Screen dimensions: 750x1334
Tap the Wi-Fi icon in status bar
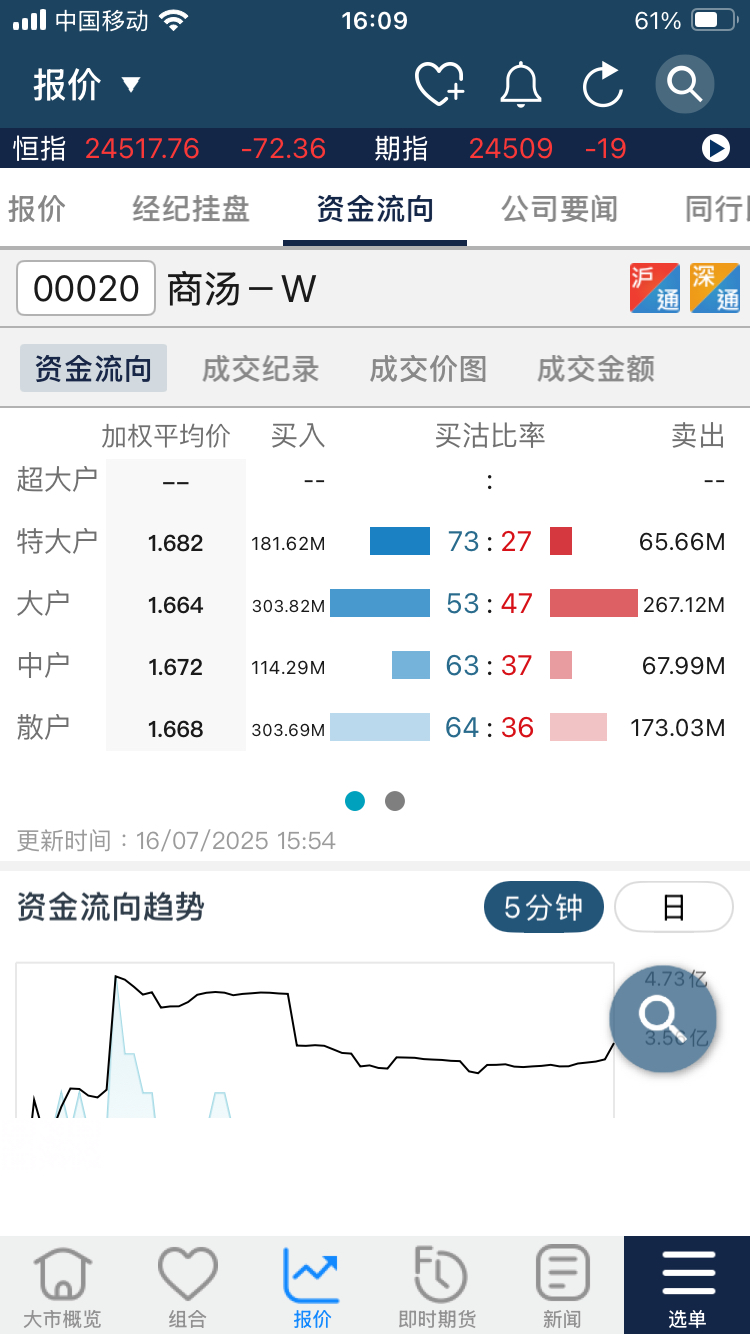174,20
